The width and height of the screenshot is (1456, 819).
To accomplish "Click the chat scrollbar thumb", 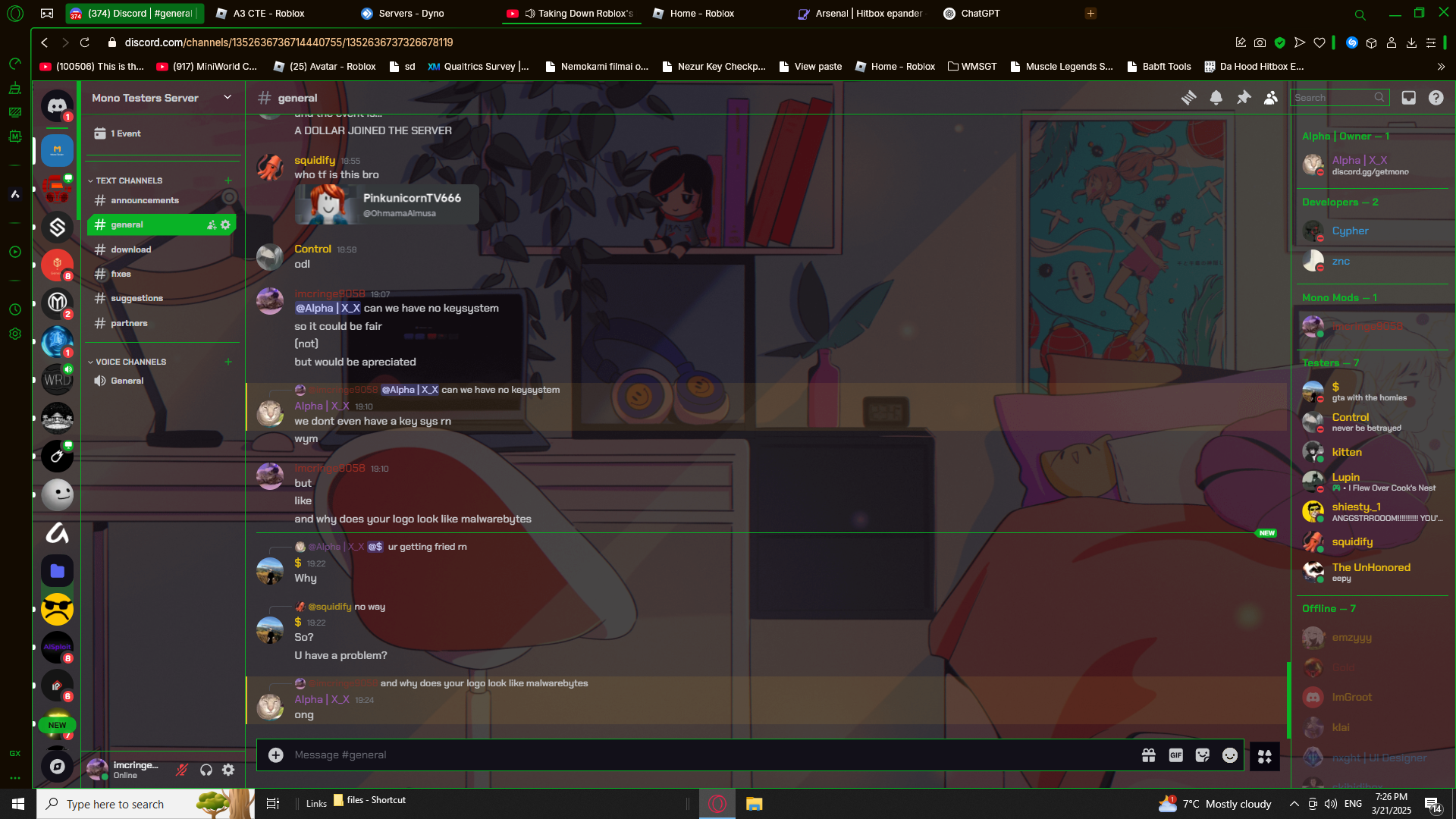I will pyautogui.click(x=1288, y=699).
